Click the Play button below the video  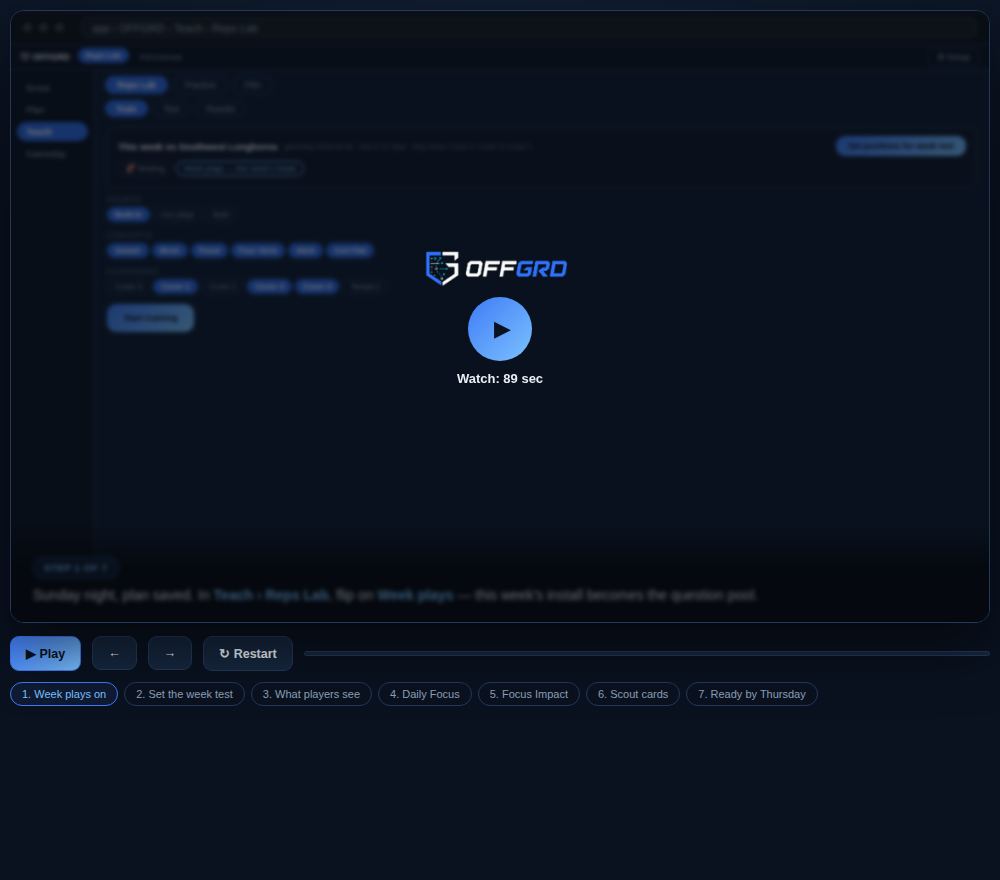pyautogui.click(x=45, y=654)
